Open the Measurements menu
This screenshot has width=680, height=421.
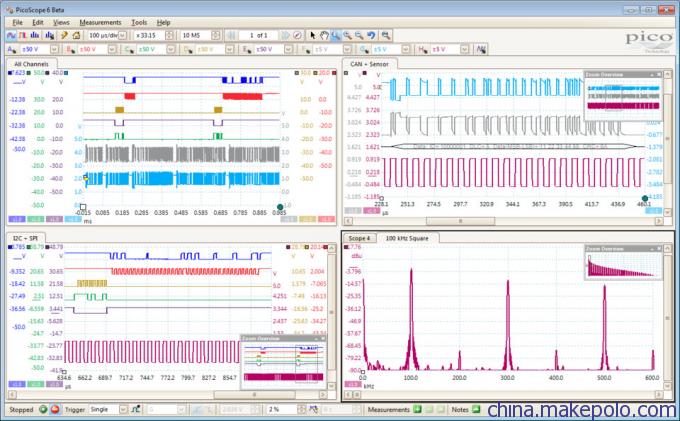coord(100,23)
